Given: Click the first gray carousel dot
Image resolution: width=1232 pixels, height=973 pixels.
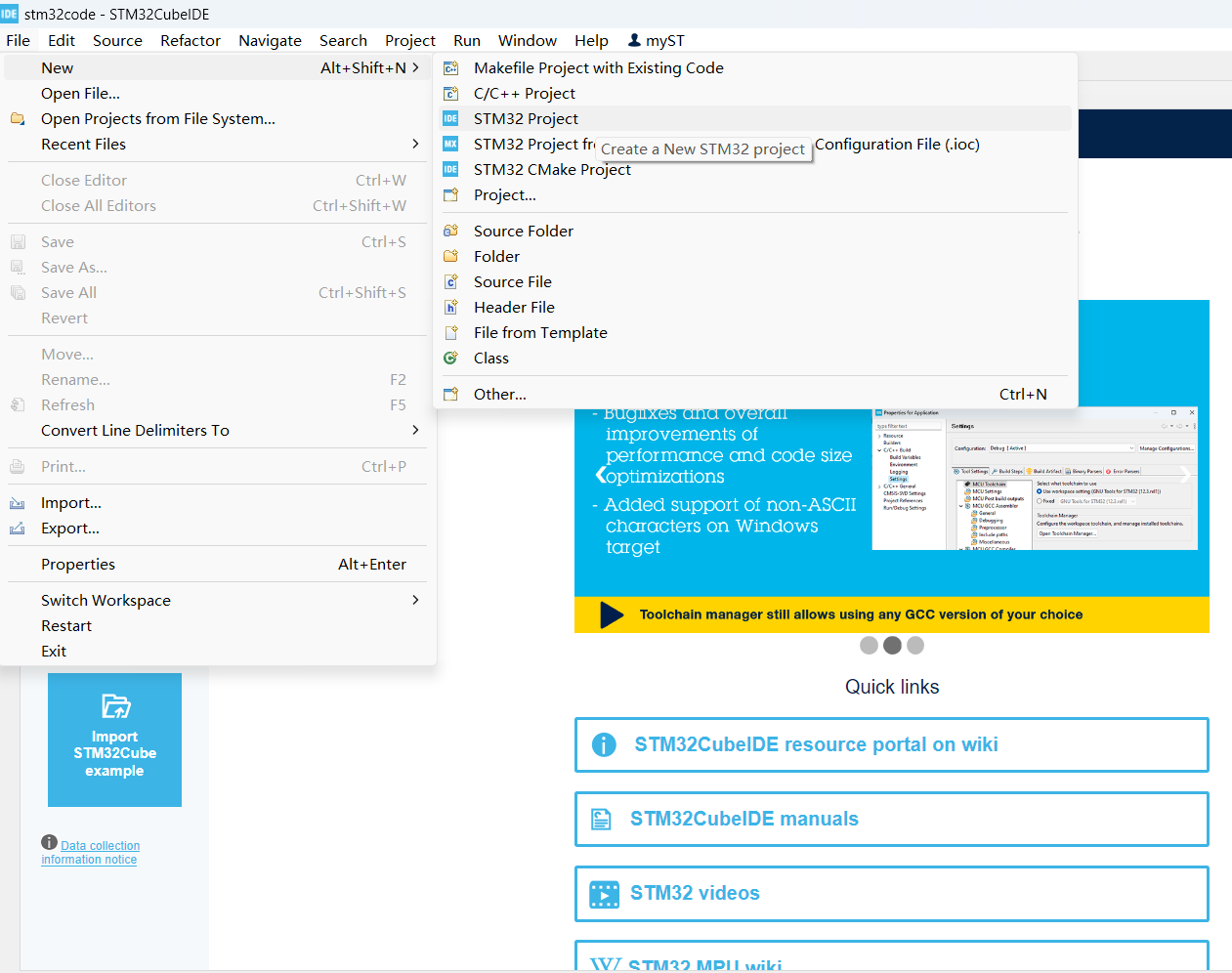Looking at the screenshot, I should [x=869, y=646].
